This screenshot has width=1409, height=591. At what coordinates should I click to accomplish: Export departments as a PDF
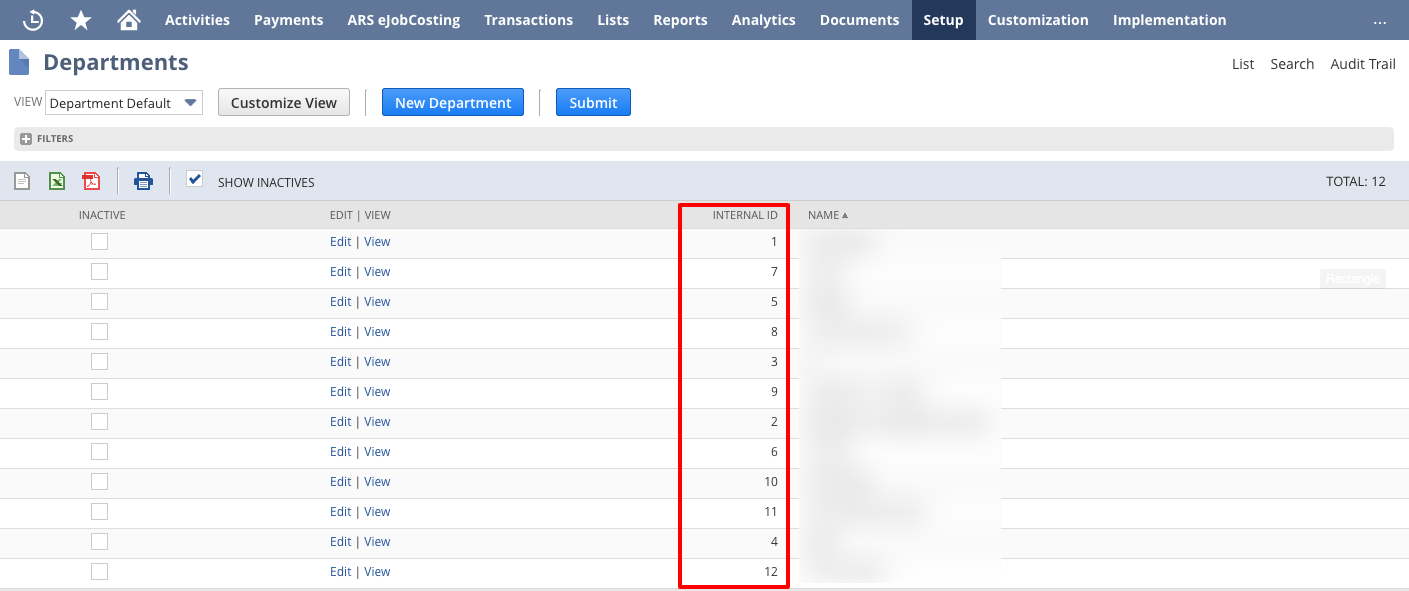coord(90,180)
